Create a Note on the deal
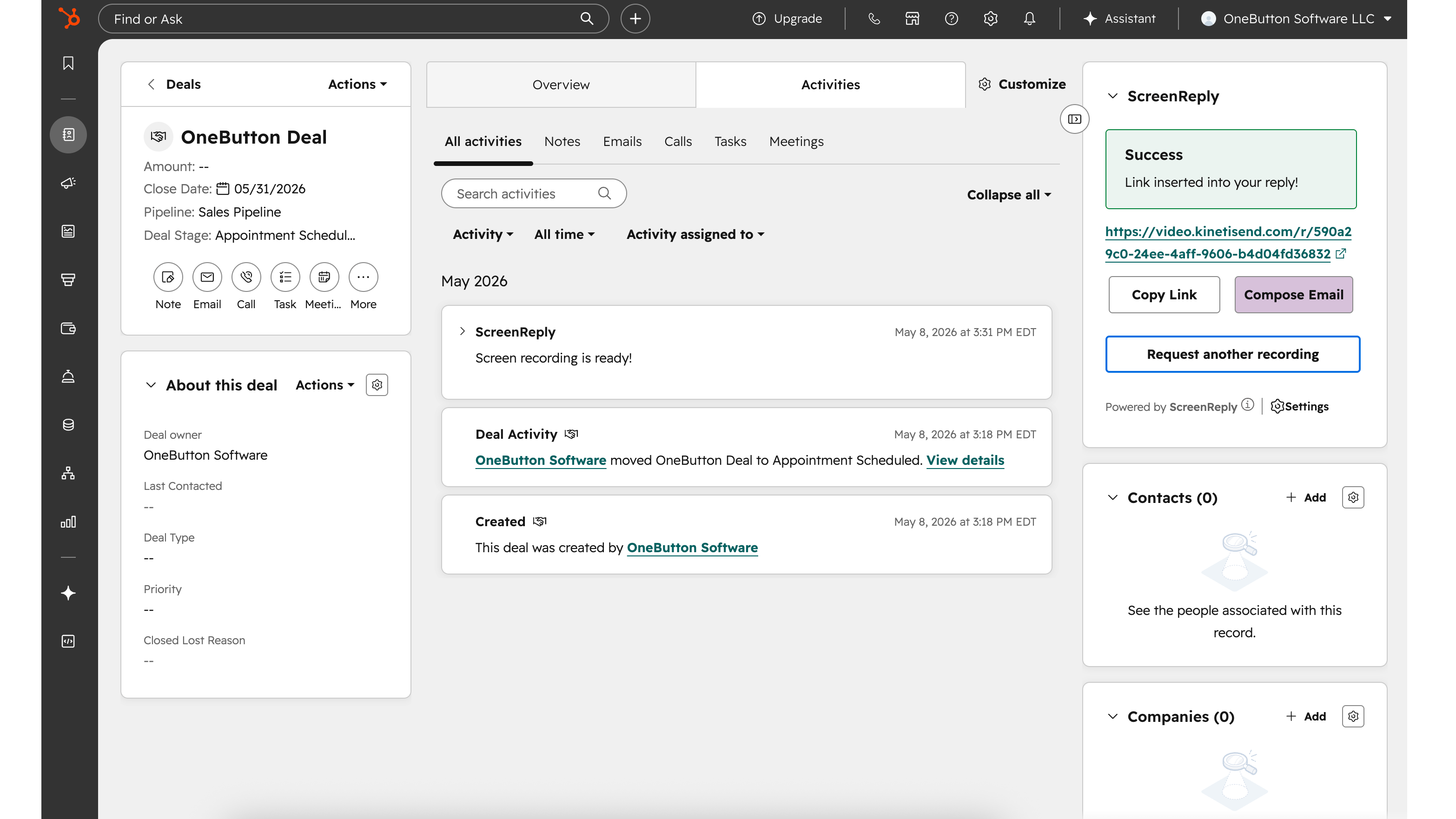1456x819 pixels. [x=168, y=277]
